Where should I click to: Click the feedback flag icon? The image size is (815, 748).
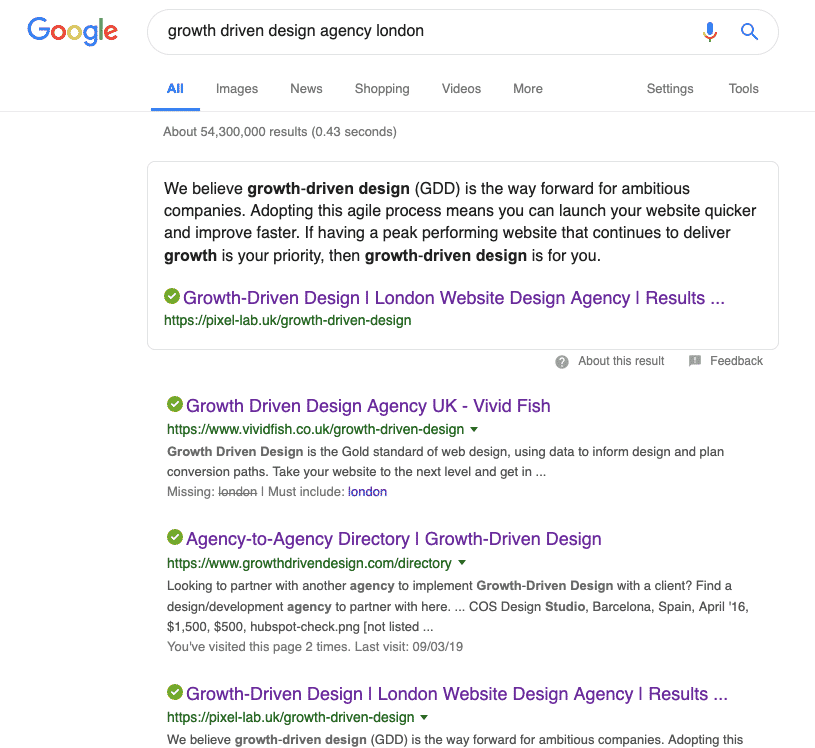pyautogui.click(x=695, y=361)
